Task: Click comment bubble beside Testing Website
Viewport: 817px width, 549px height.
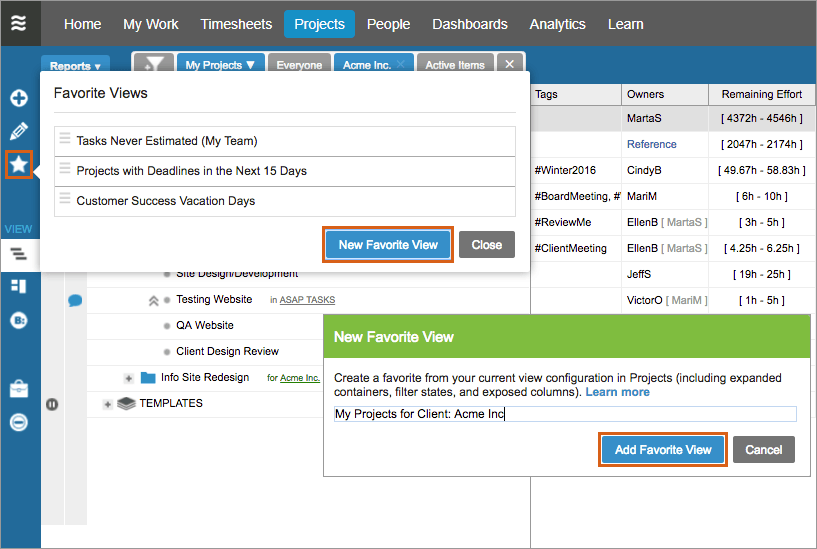Action: coord(75,300)
